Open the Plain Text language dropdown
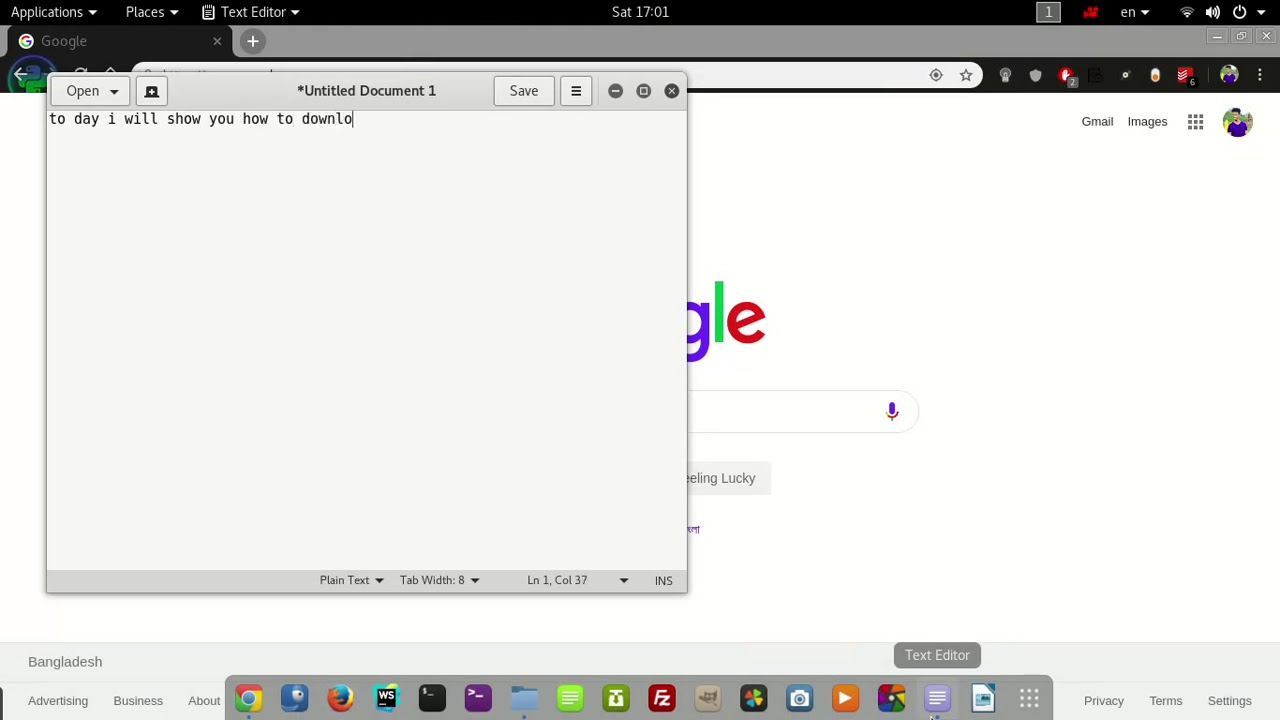This screenshot has width=1280, height=720. click(x=351, y=580)
